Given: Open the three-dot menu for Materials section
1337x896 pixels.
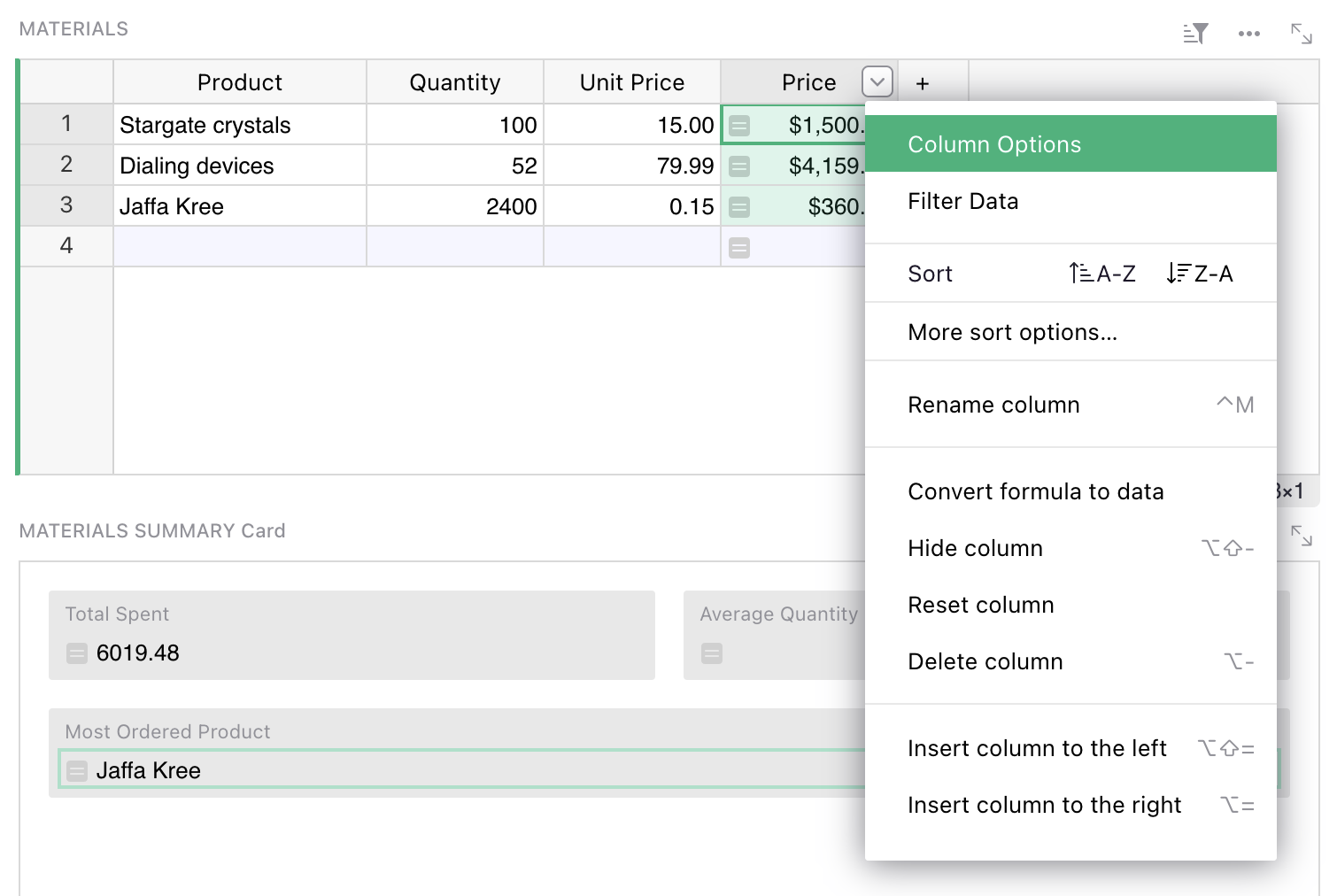Looking at the screenshot, I should coord(1248,34).
